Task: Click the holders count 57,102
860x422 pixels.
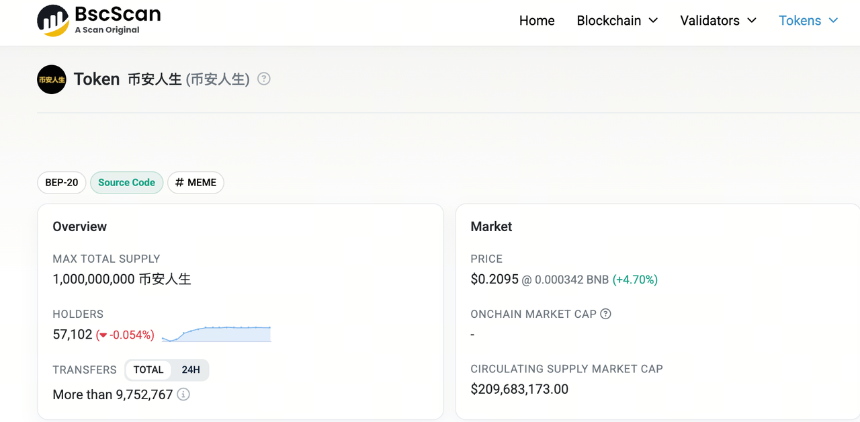Action: [72, 334]
